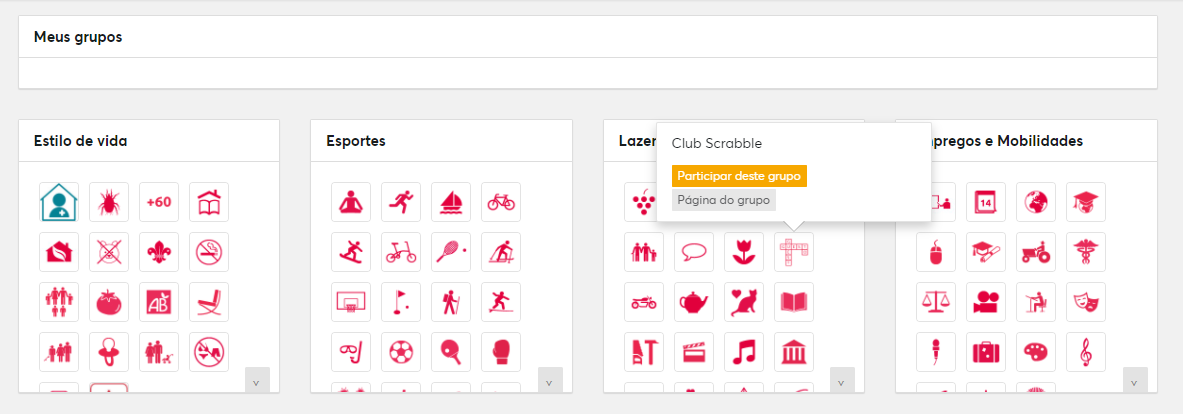Select the graduation cap group icon

coord(1086,202)
